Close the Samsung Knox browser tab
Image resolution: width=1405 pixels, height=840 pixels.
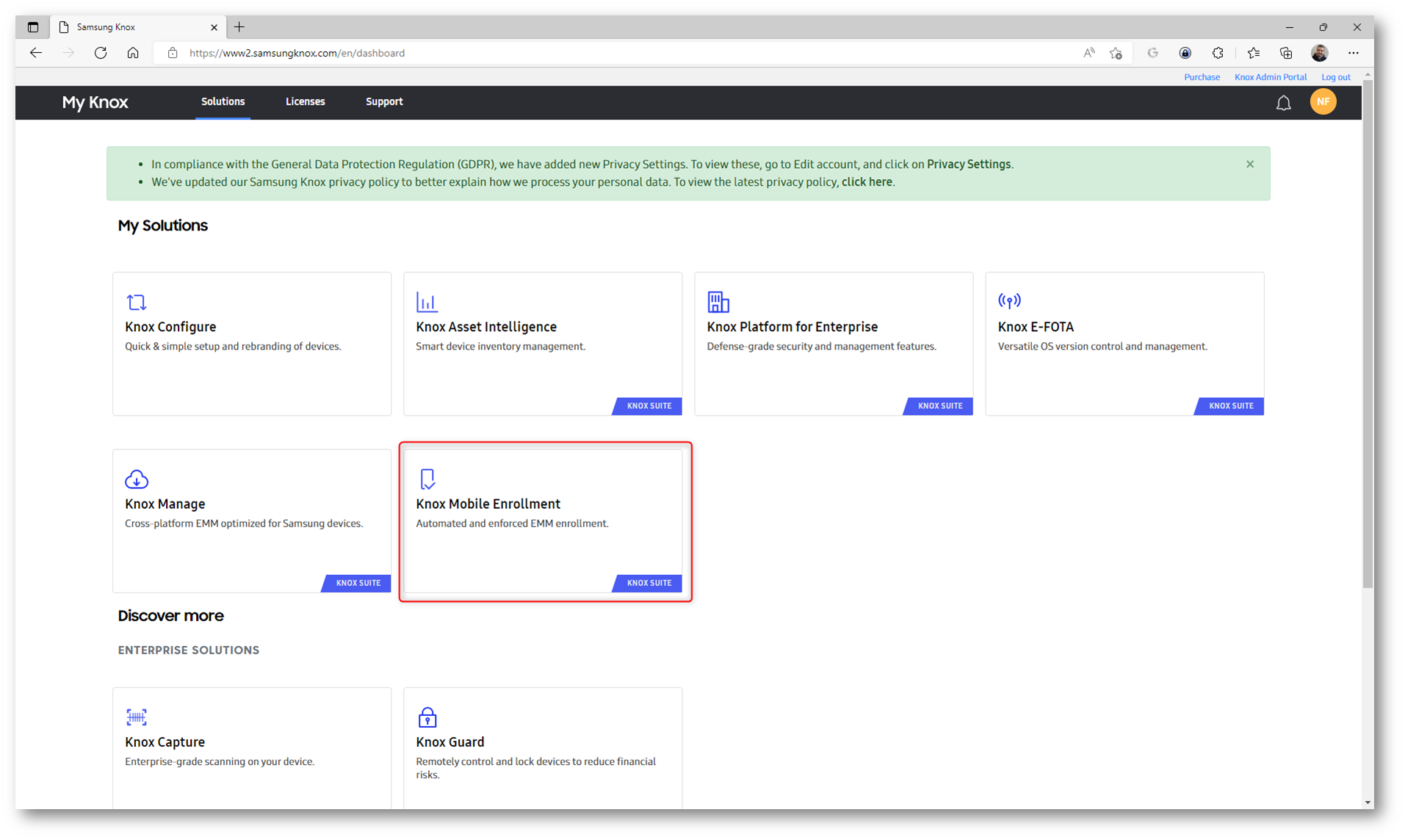[214, 27]
